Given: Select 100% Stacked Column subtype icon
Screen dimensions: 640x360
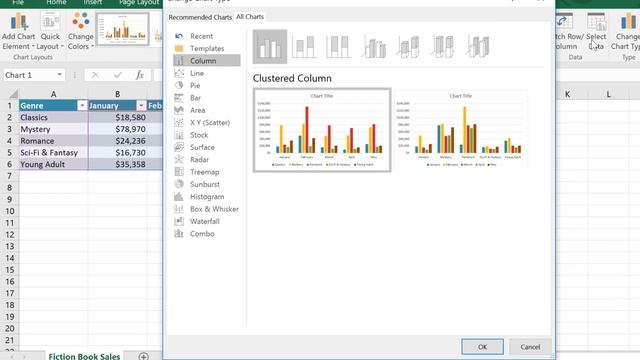Looking at the screenshot, I should pyautogui.click(x=338, y=47).
